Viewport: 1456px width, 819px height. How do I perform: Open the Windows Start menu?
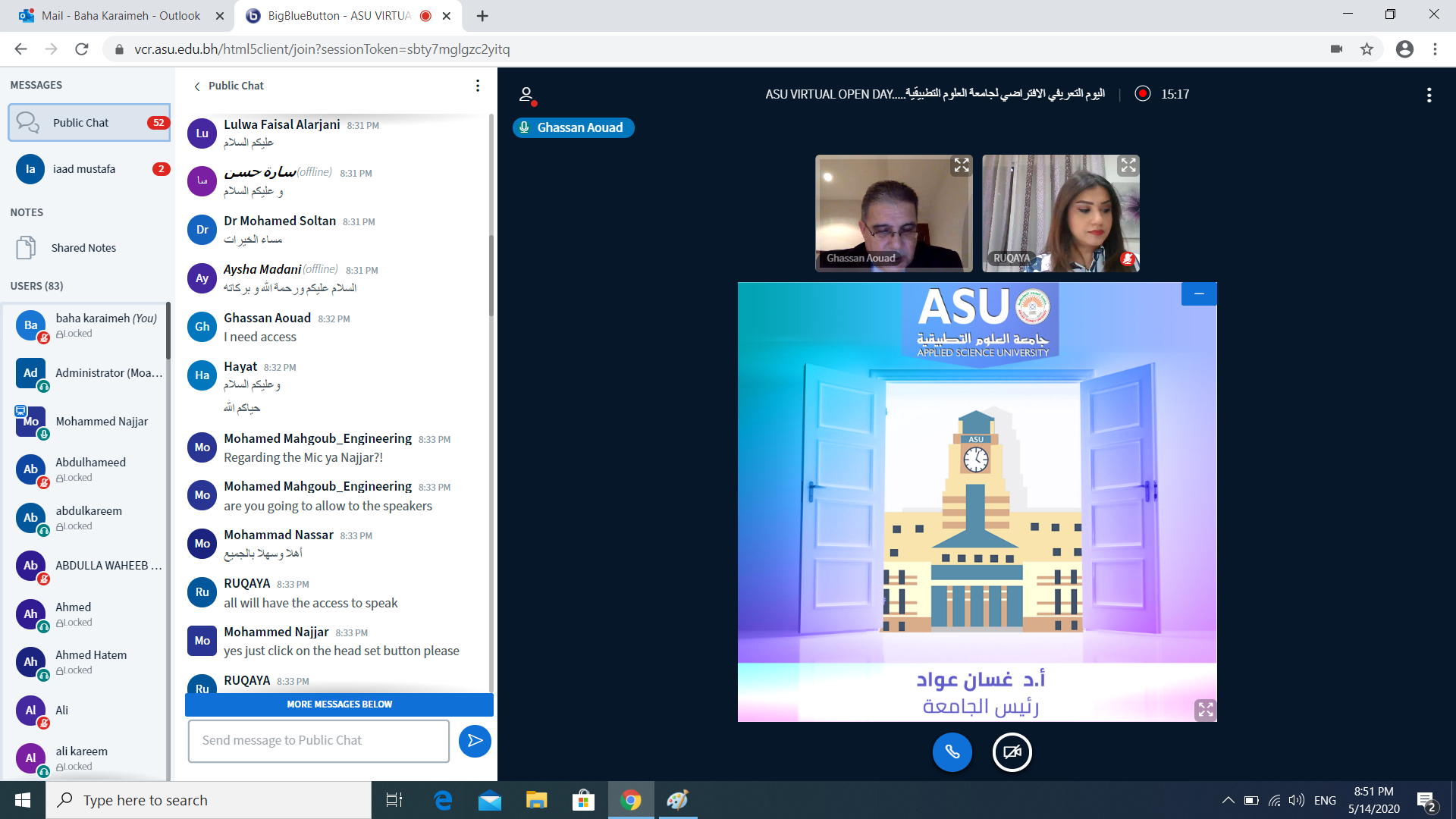click(x=23, y=800)
